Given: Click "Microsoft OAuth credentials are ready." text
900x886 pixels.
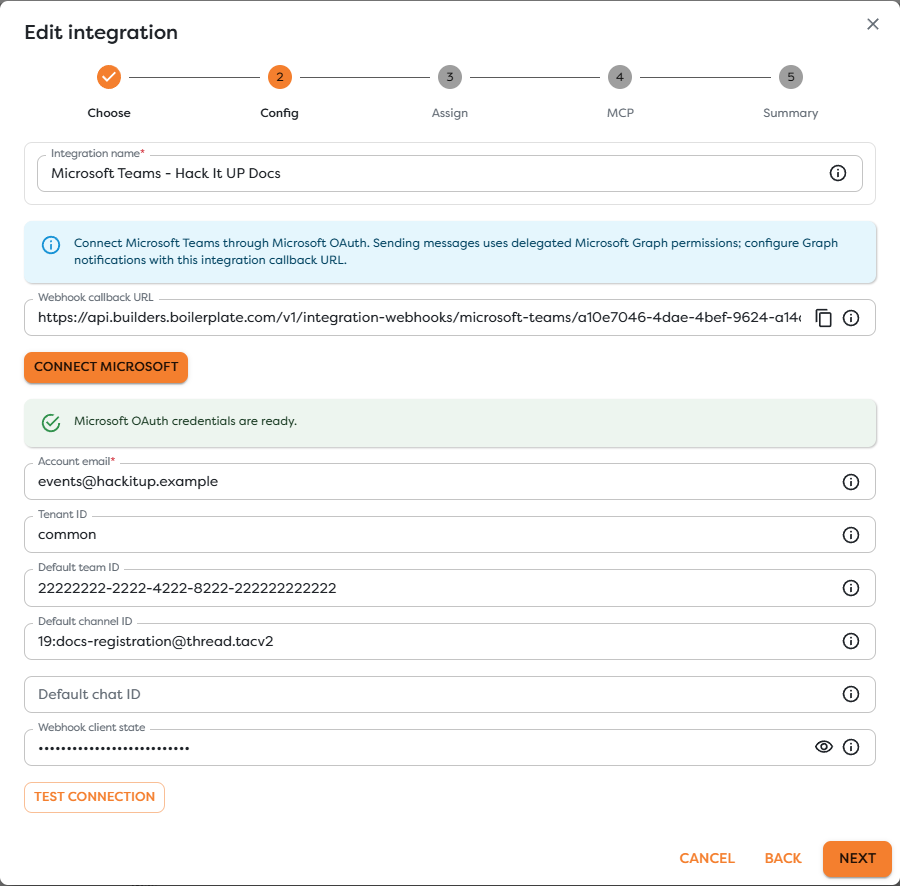Looking at the screenshot, I should tap(185, 421).
